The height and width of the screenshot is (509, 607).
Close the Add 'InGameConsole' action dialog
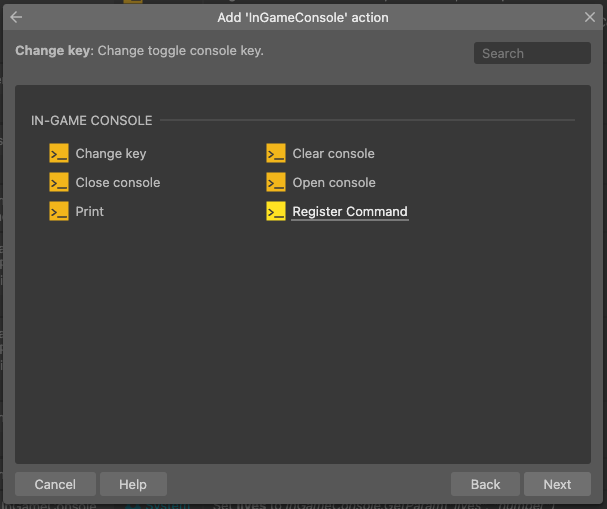[590, 17]
